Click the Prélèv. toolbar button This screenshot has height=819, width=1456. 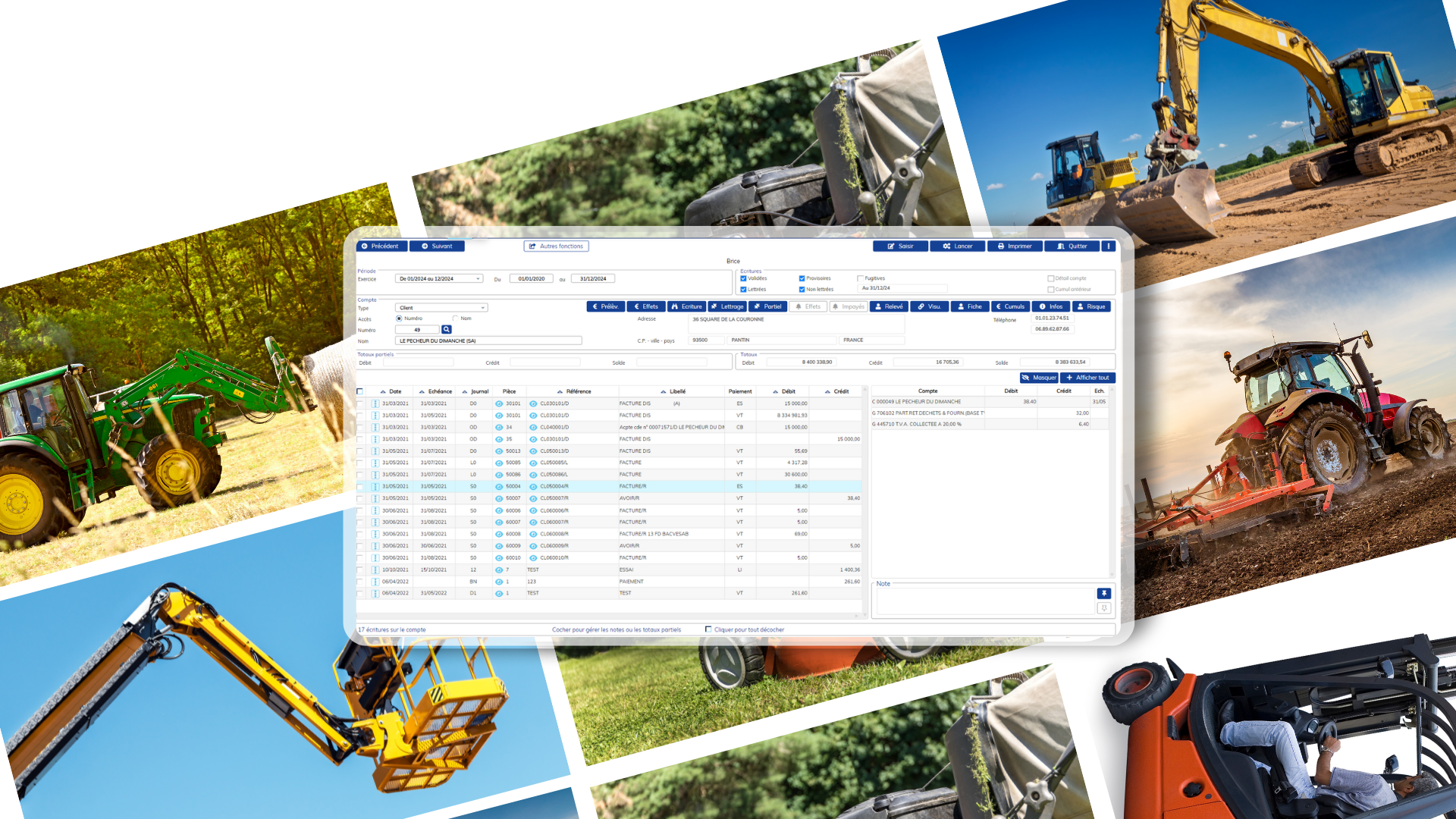coord(605,306)
